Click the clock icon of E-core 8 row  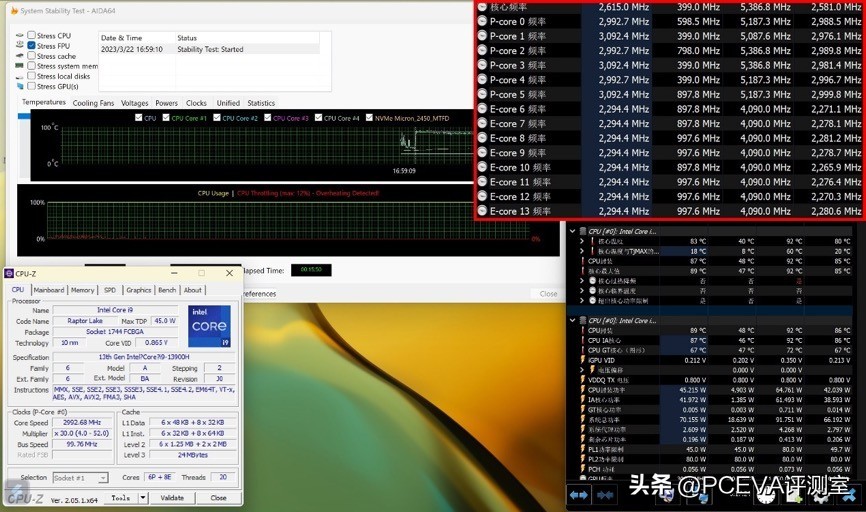coord(482,138)
